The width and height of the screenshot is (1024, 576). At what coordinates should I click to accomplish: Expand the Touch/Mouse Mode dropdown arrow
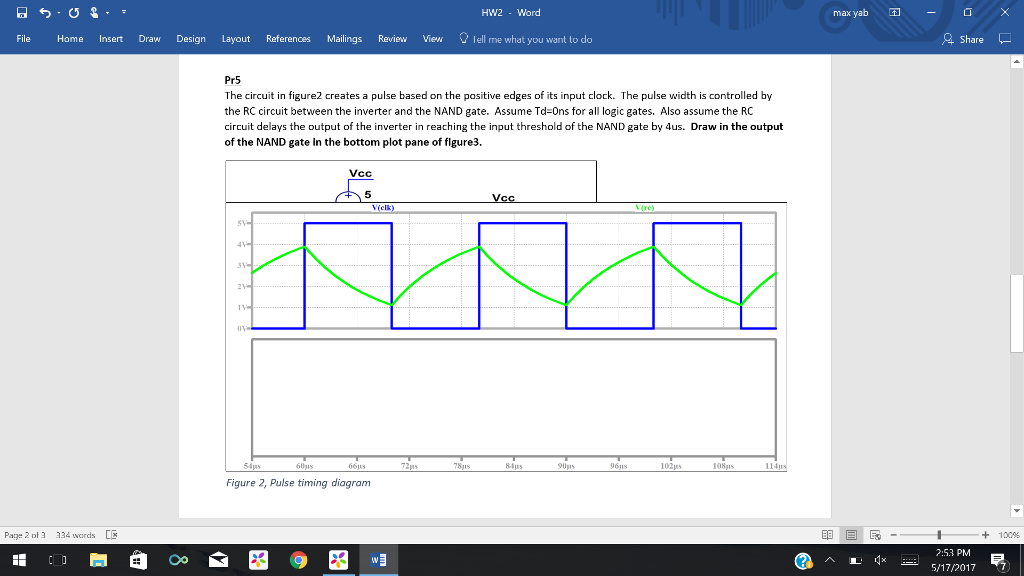107,12
